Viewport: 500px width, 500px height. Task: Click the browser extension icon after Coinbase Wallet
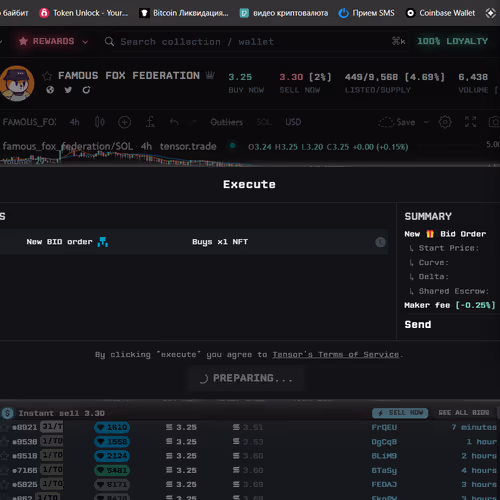(x=490, y=13)
